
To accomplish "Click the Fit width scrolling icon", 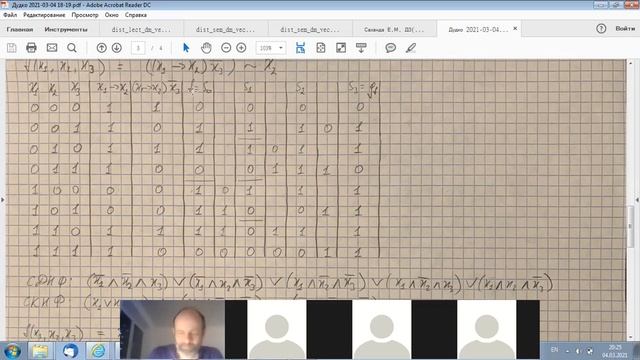I will (300, 48).
